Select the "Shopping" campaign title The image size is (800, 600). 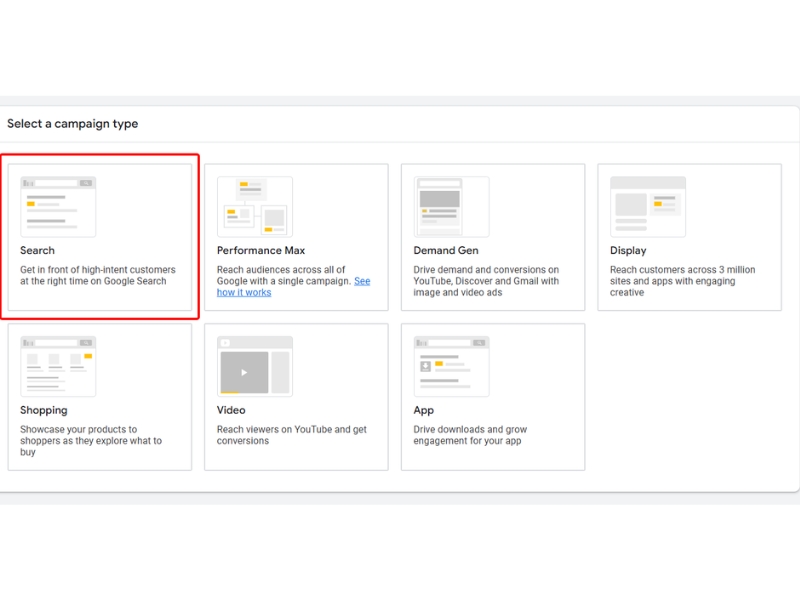(44, 411)
